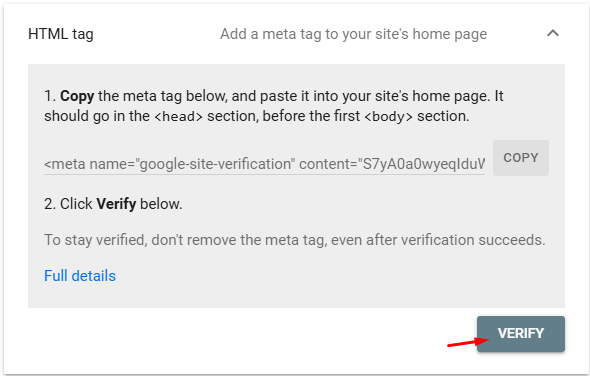
Task: Click the <body> code text
Action: click(x=388, y=117)
